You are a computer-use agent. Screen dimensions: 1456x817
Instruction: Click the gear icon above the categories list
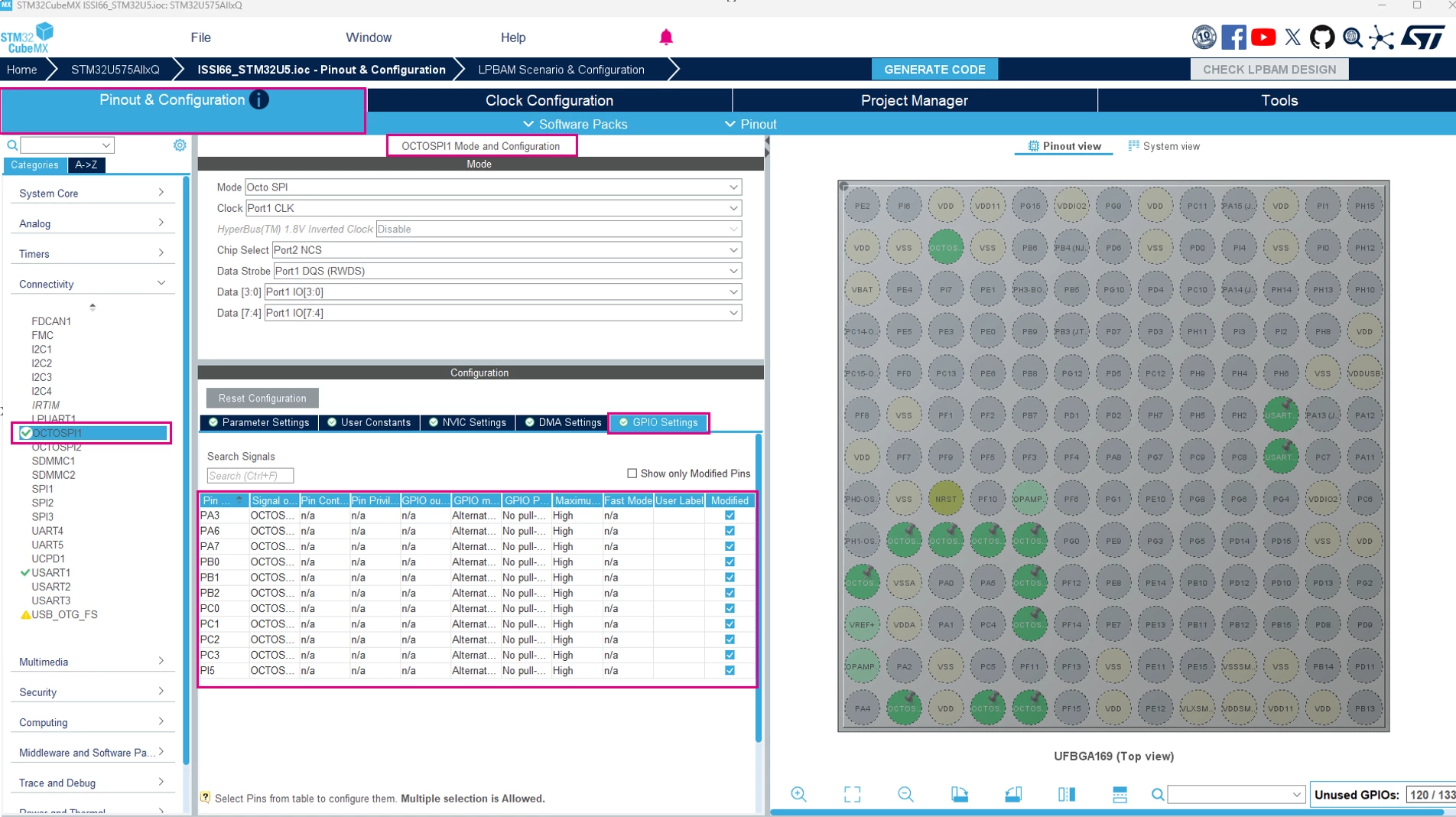click(x=180, y=145)
